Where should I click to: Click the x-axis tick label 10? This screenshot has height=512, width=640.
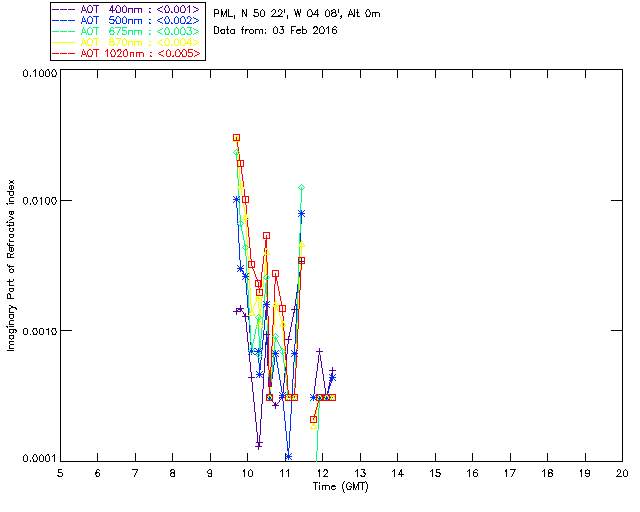tap(247, 473)
